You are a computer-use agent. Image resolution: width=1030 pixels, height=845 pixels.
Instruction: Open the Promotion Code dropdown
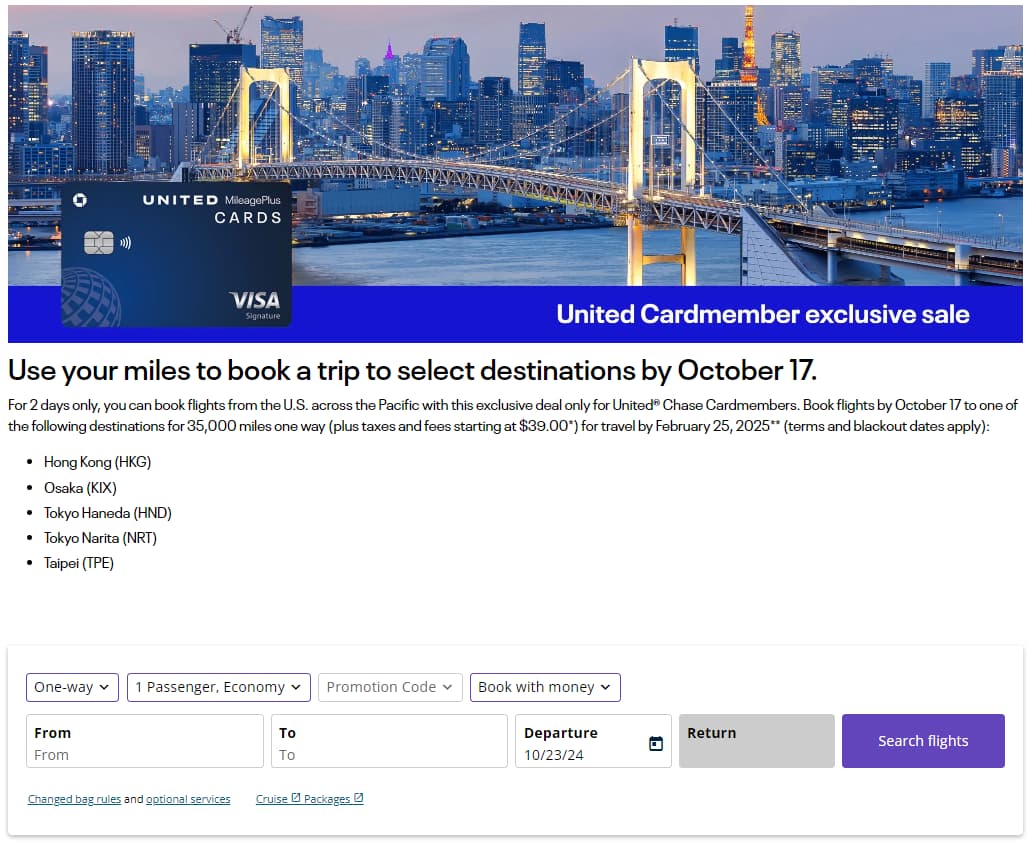click(390, 687)
